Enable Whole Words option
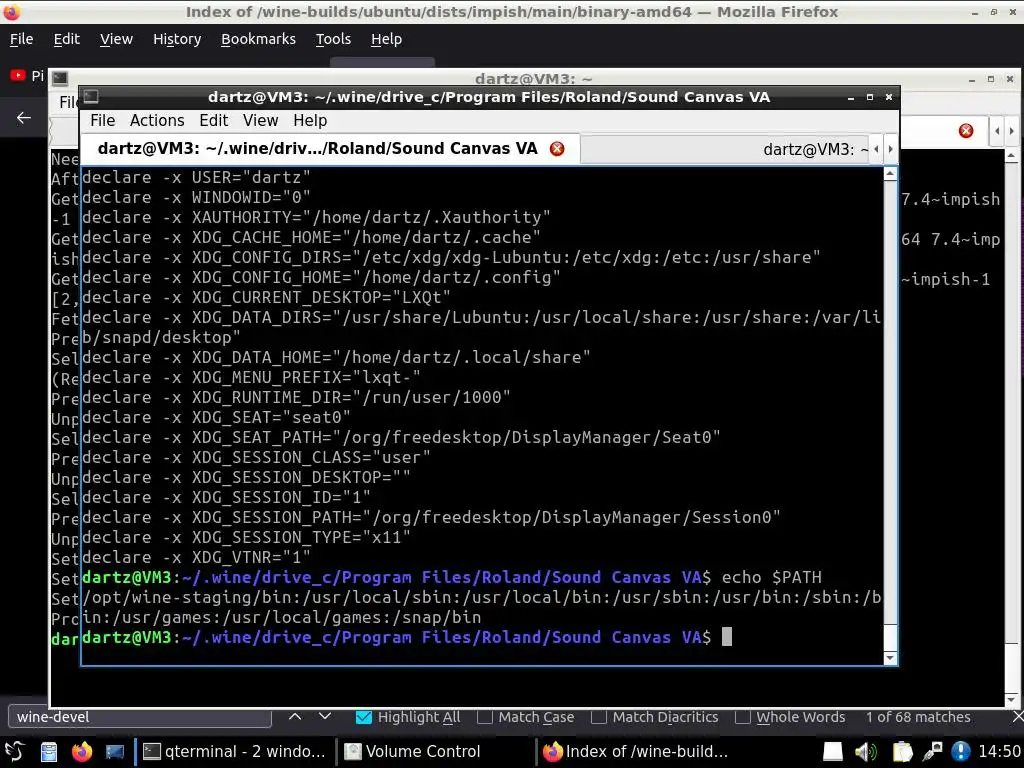The height and width of the screenshot is (768, 1024). [x=743, y=717]
